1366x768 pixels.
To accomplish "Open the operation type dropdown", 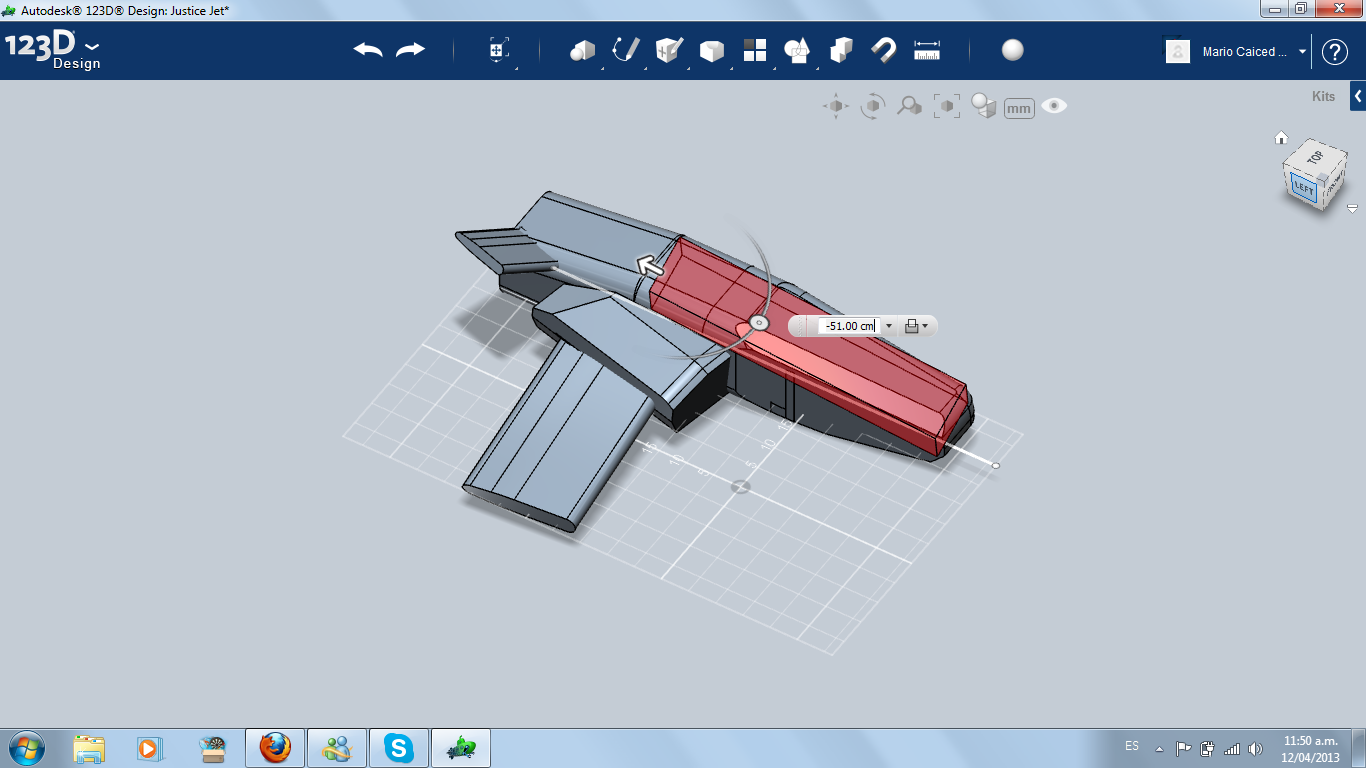I will pyautogui.click(x=916, y=326).
